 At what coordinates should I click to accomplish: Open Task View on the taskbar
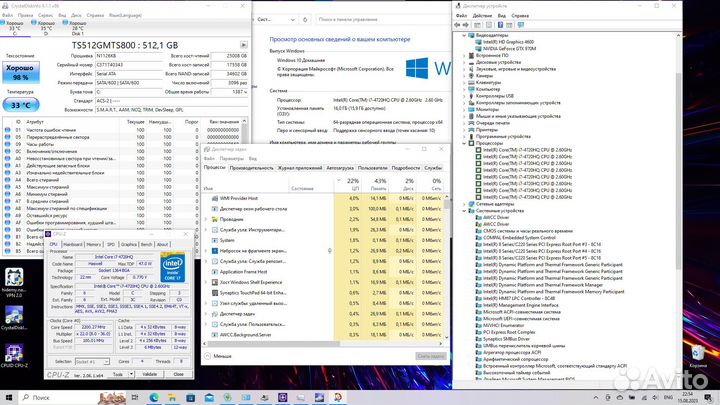pos(135,398)
